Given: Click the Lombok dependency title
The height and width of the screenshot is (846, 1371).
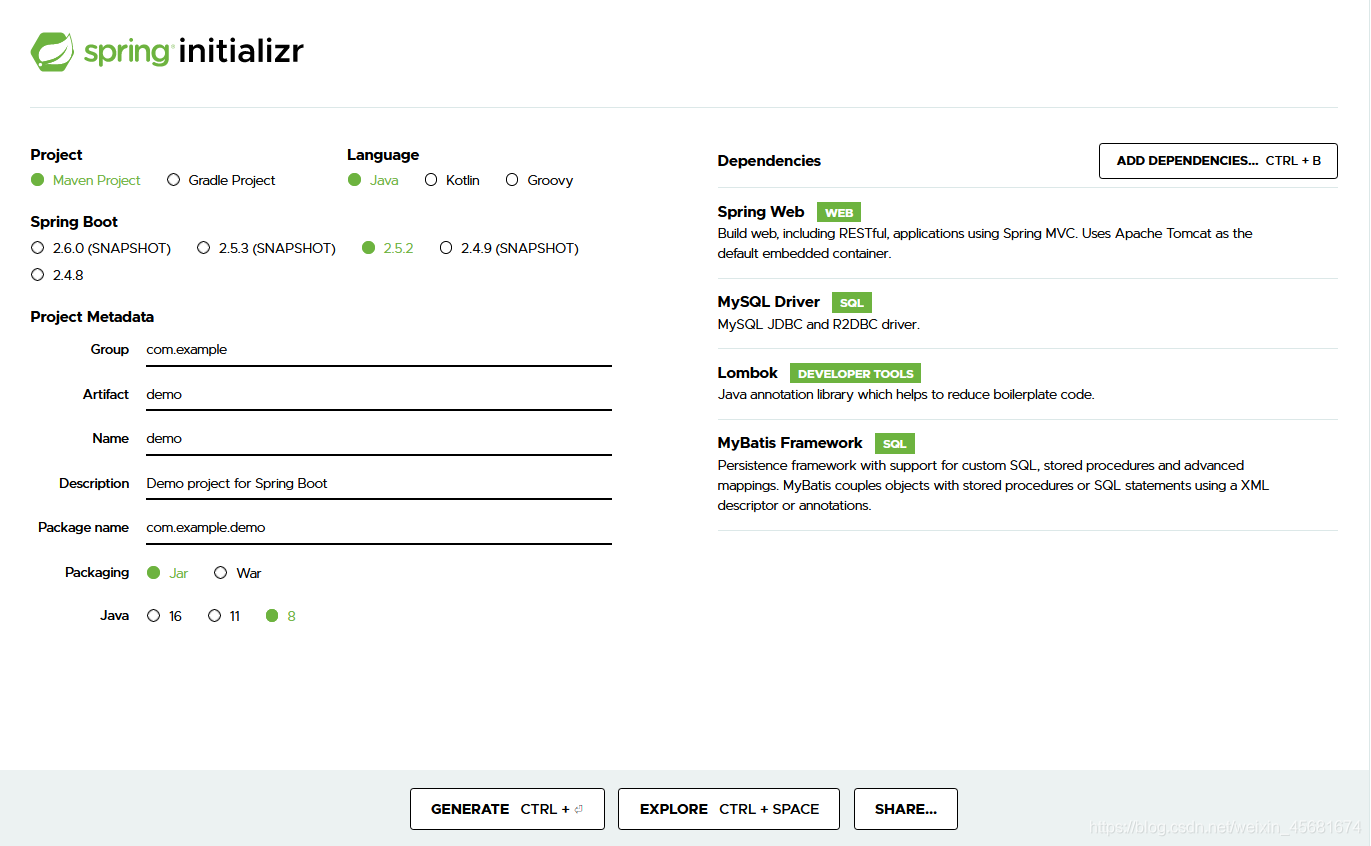Looking at the screenshot, I should click(748, 373).
